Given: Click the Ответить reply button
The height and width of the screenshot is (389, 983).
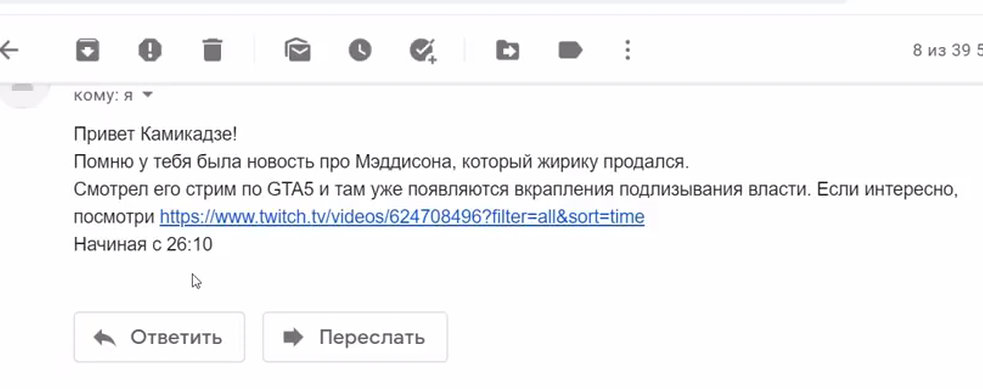Looking at the screenshot, I should [x=159, y=337].
